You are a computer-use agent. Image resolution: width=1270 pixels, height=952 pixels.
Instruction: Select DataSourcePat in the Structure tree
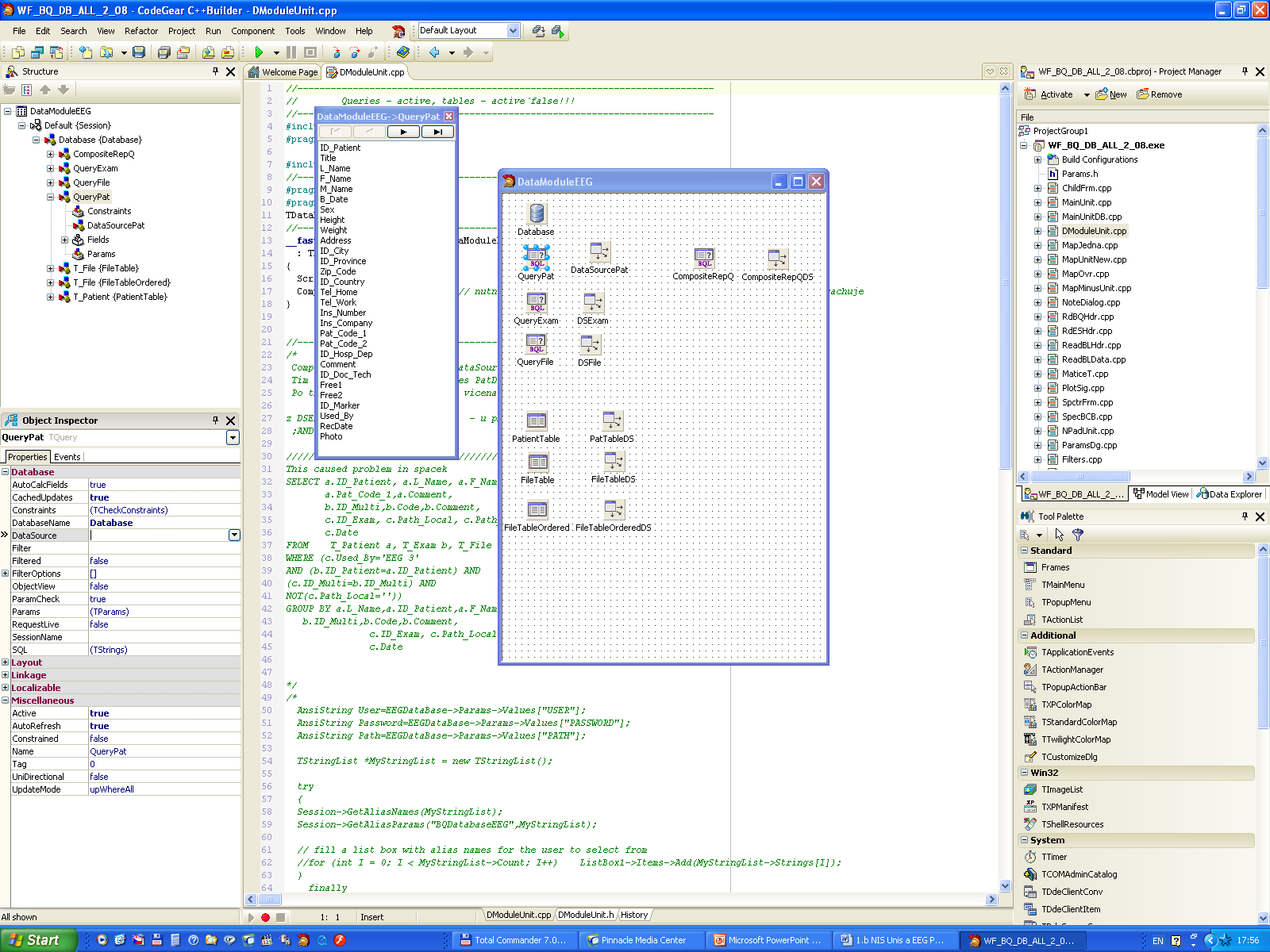116,225
